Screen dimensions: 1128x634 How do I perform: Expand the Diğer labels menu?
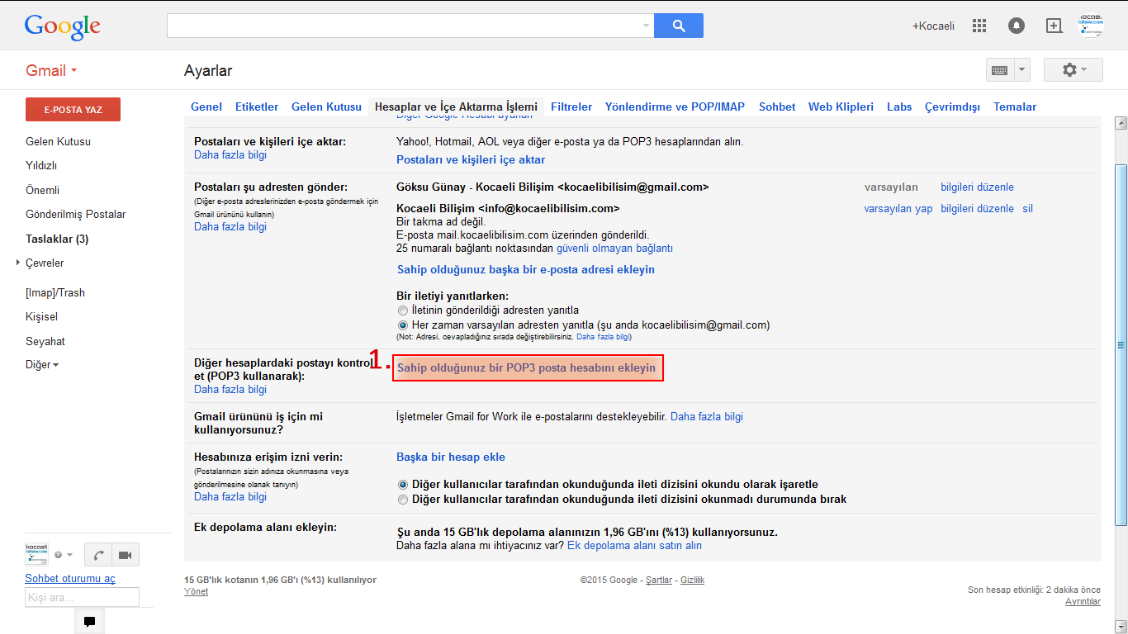(x=42, y=365)
